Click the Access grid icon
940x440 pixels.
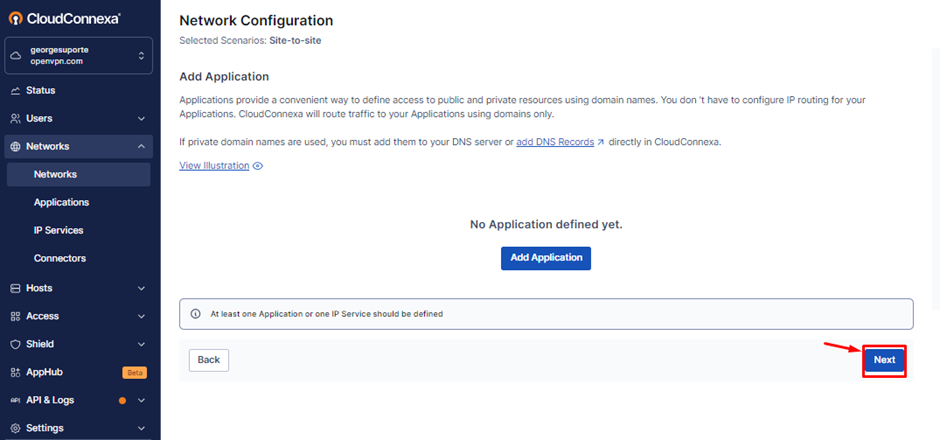pos(16,317)
